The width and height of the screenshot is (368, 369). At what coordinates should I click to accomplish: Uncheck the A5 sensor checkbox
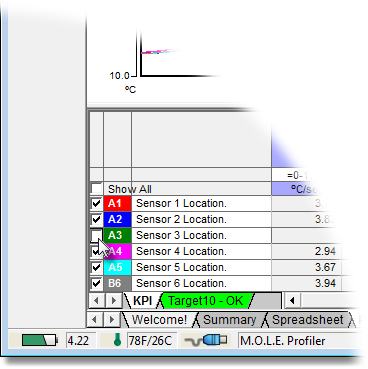pos(96,267)
